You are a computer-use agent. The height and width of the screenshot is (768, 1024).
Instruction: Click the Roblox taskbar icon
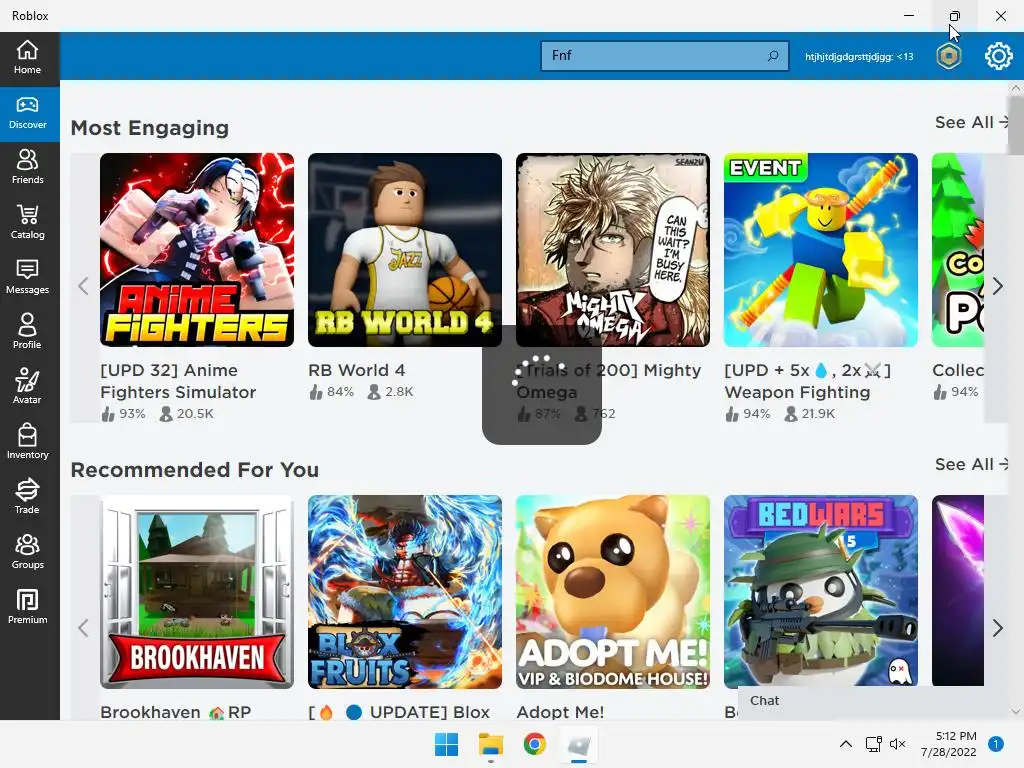tap(579, 744)
